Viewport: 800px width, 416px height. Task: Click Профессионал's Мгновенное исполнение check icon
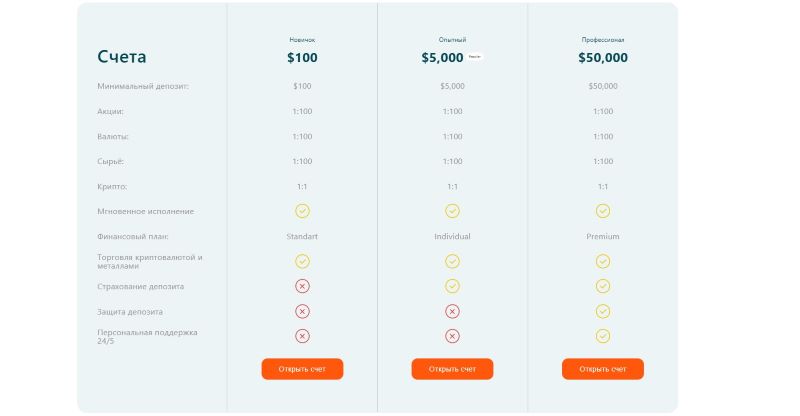coord(603,211)
